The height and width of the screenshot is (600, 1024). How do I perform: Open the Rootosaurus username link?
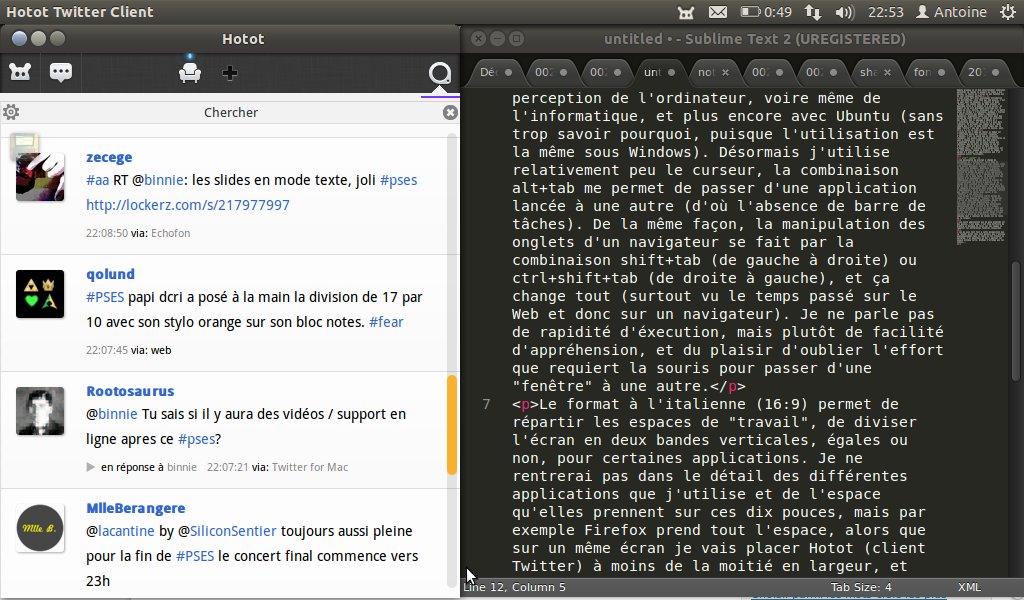tap(130, 391)
